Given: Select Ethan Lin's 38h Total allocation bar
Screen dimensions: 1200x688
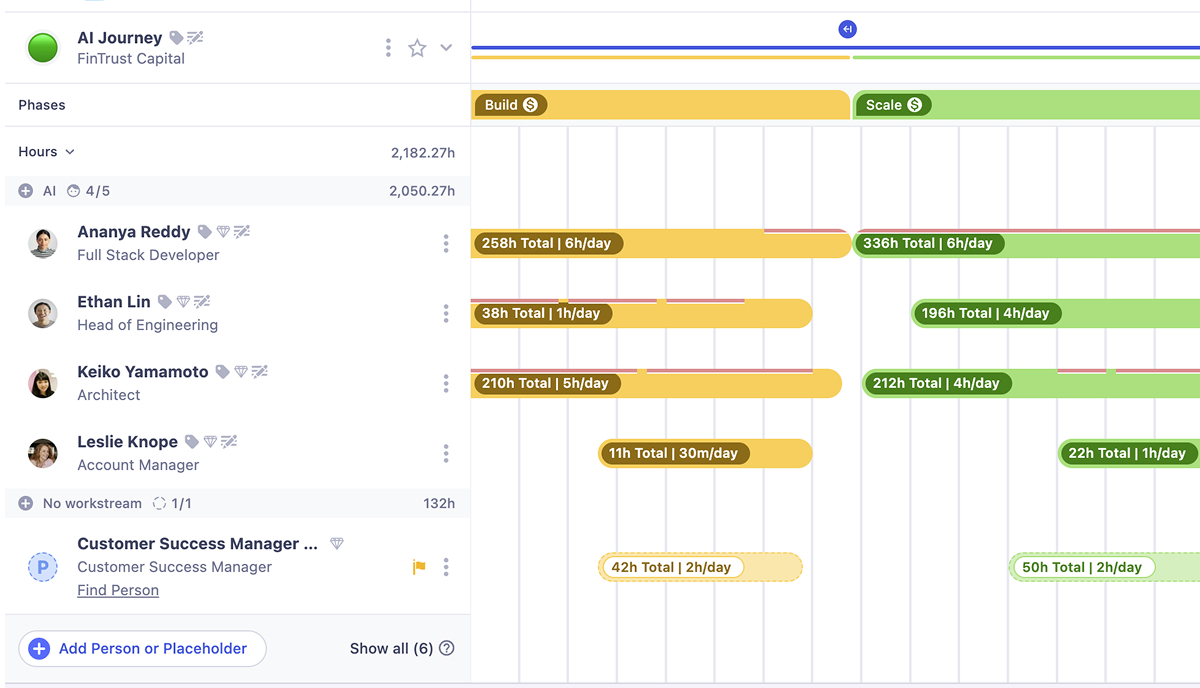Looking at the screenshot, I should pyautogui.click(x=641, y=313).
